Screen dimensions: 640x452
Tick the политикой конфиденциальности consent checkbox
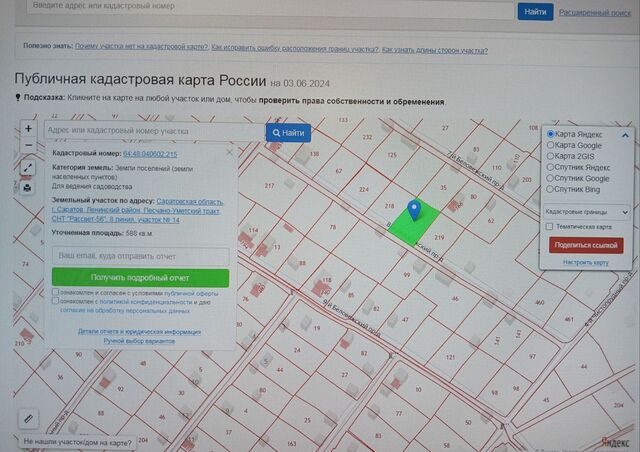click(55, 301)
